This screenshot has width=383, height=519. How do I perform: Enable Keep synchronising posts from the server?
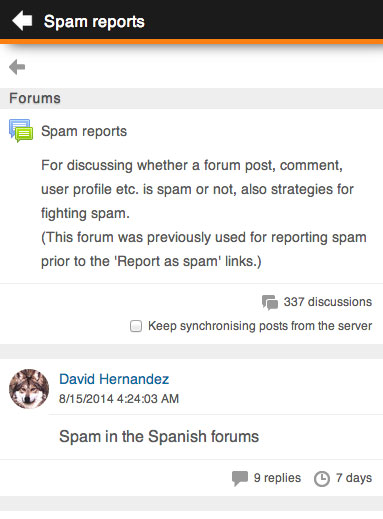pyautogui.click(x=136, y=326)
